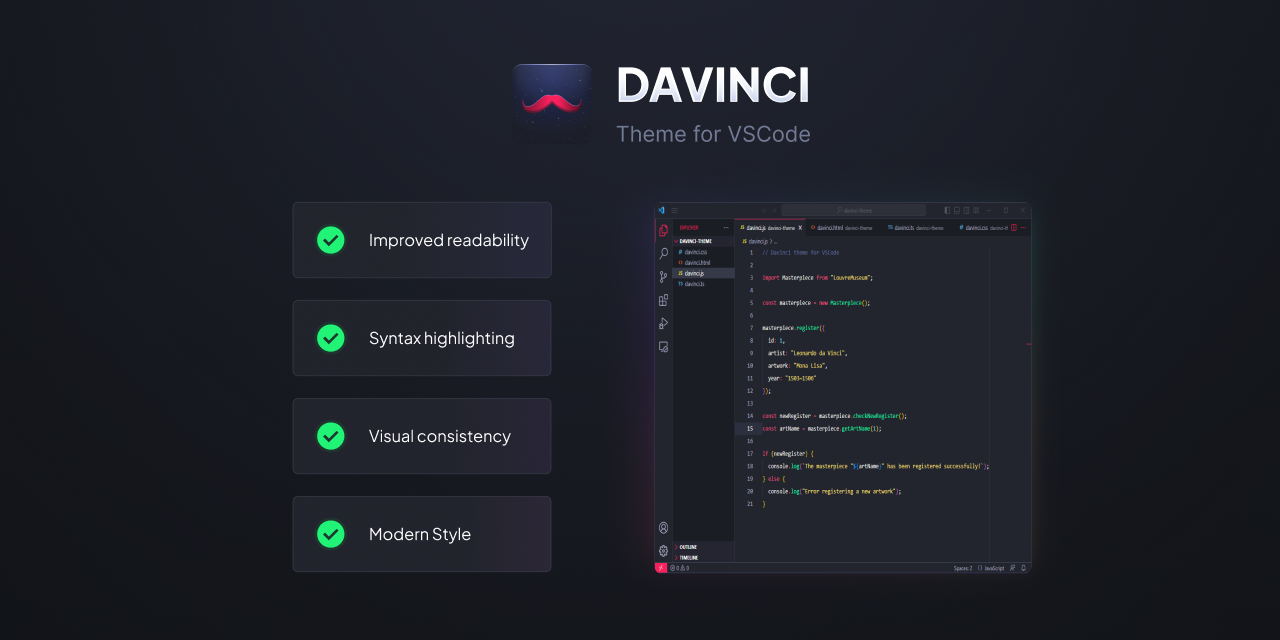Screen dimensions: 1280x640
Task: Toggle the checkmark beside Modern Style
Action: pos(330,534)
